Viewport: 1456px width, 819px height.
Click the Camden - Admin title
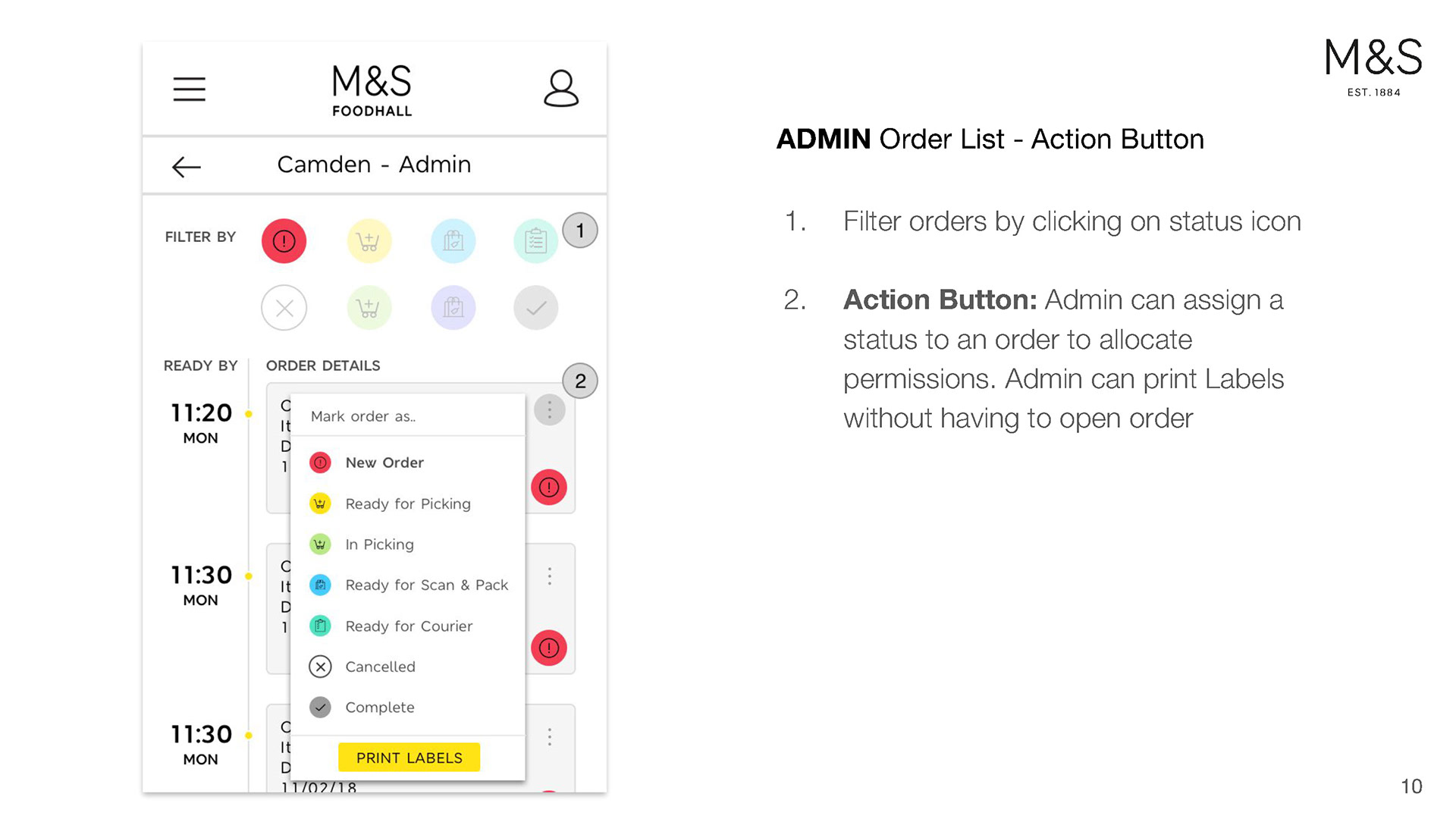coord(374,165)
